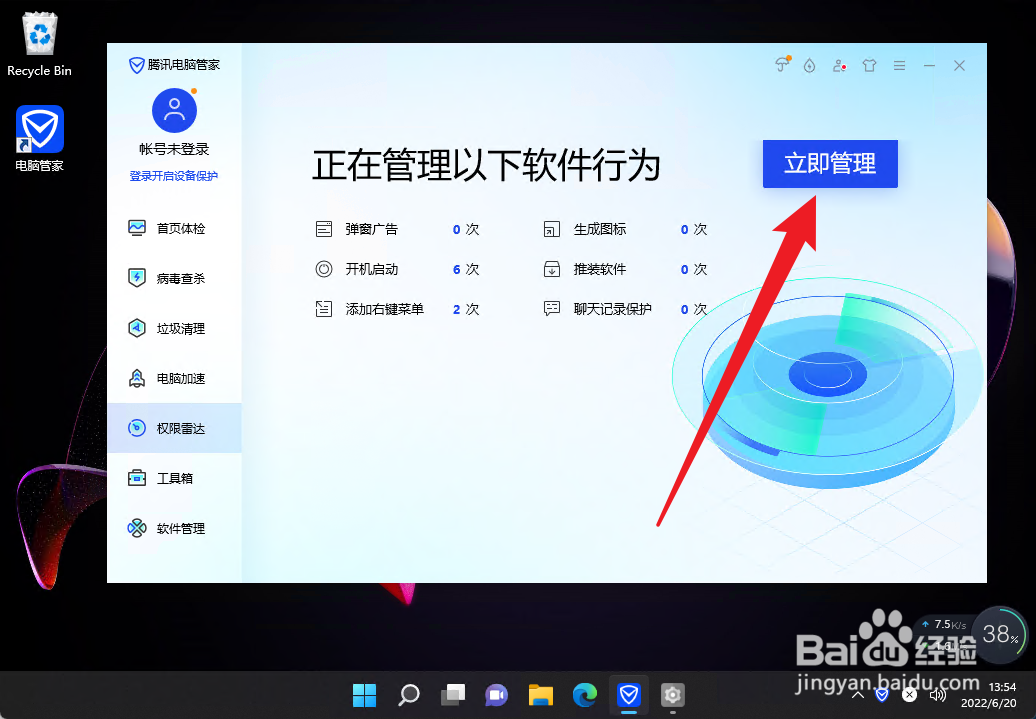1036x719 pixels.
Task: Select 病毒查杀 sidebar item
Action: [174, 278]
